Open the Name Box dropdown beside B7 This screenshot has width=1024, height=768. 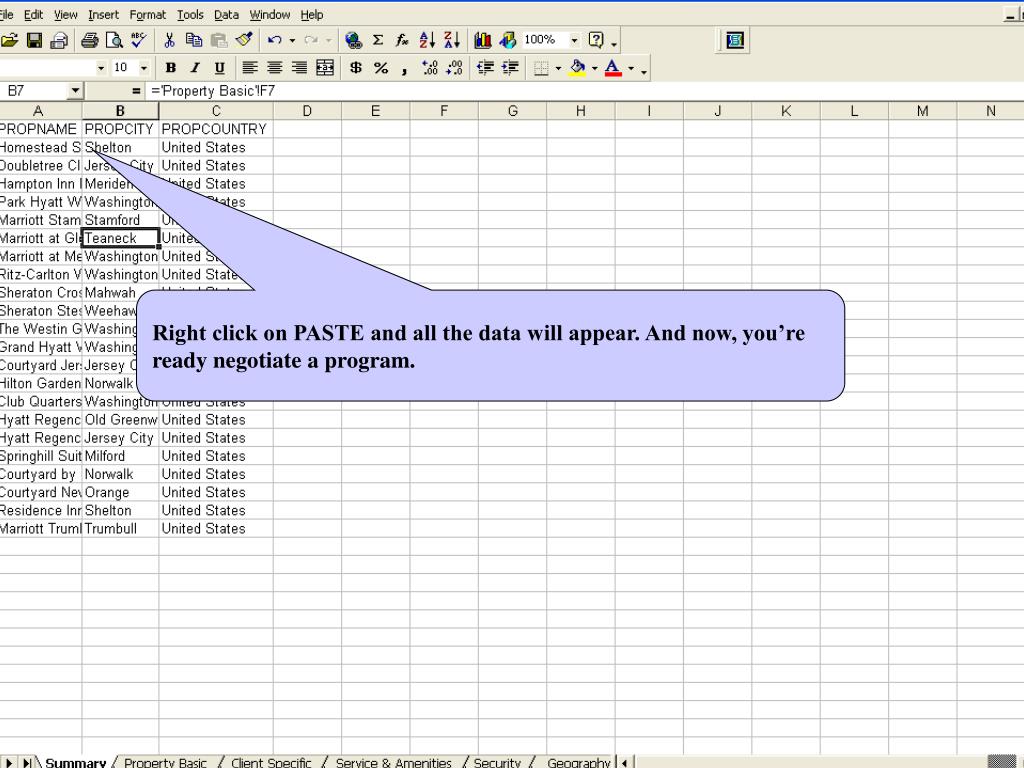click(x=76, y=91)
